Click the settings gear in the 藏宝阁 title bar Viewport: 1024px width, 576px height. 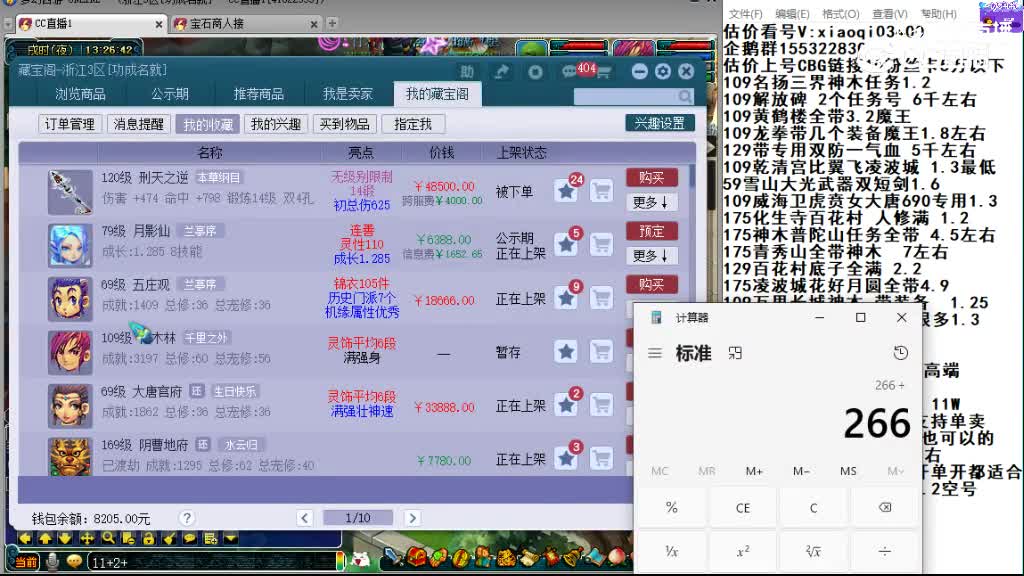point(662,72)
